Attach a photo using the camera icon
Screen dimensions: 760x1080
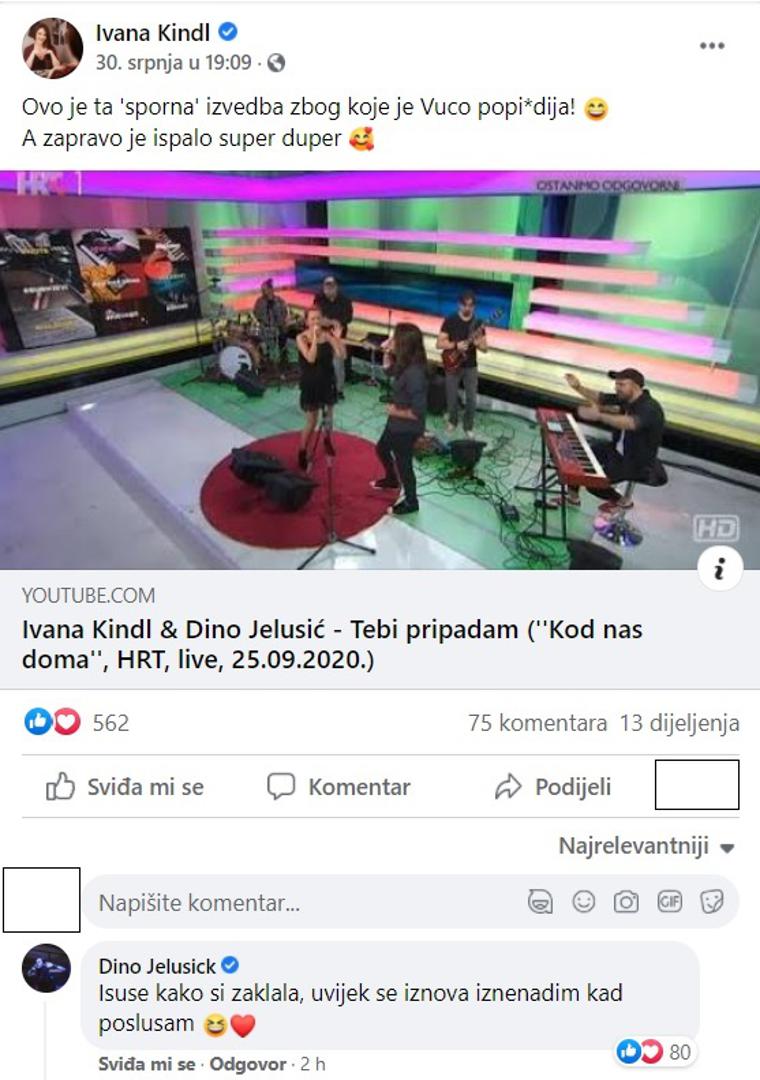626,902
